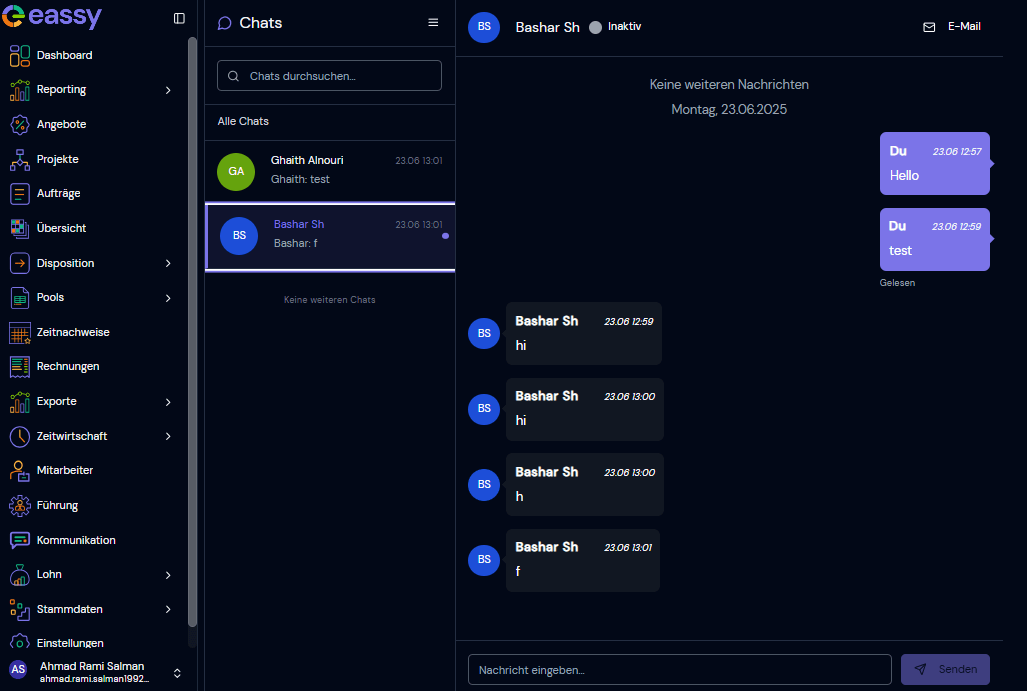Click the Dashboard icon in sidebar
Image resolution: width=1027 pixels, height=691 pixels.
20,55
